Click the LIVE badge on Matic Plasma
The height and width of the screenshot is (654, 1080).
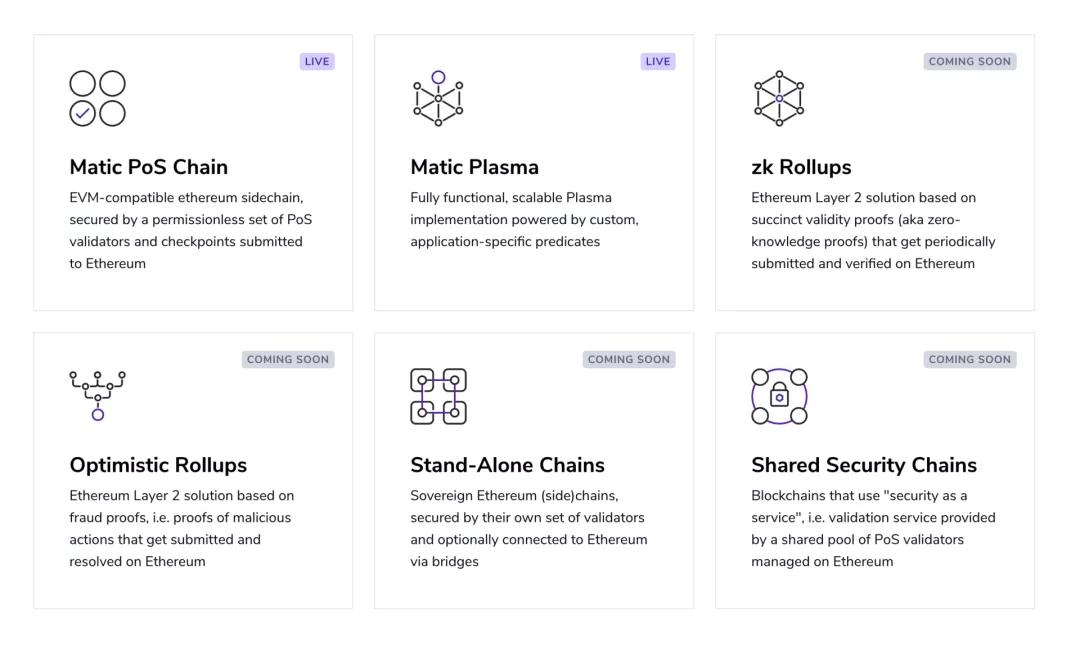click(658, 62)
